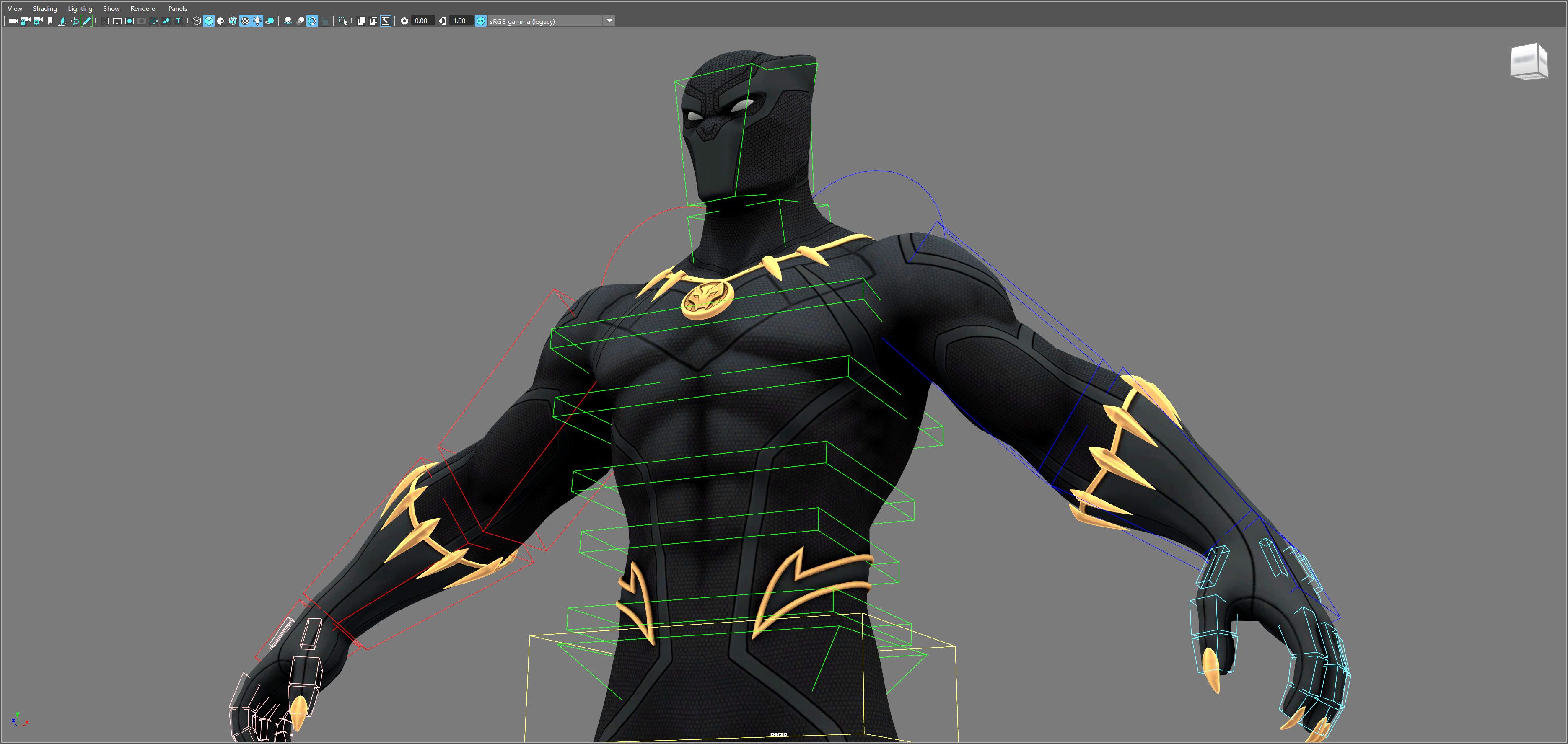Click the dropdown arrow beside sRGB gamma
The width and height of the screenshot is (1568, 744).
coord(609,21)
